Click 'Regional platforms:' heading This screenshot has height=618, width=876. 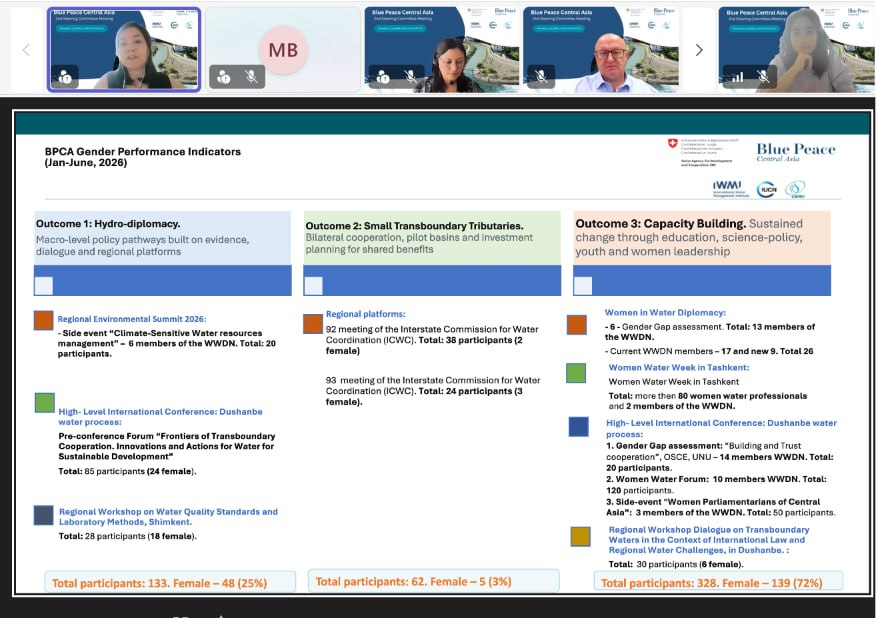[365, 314]
